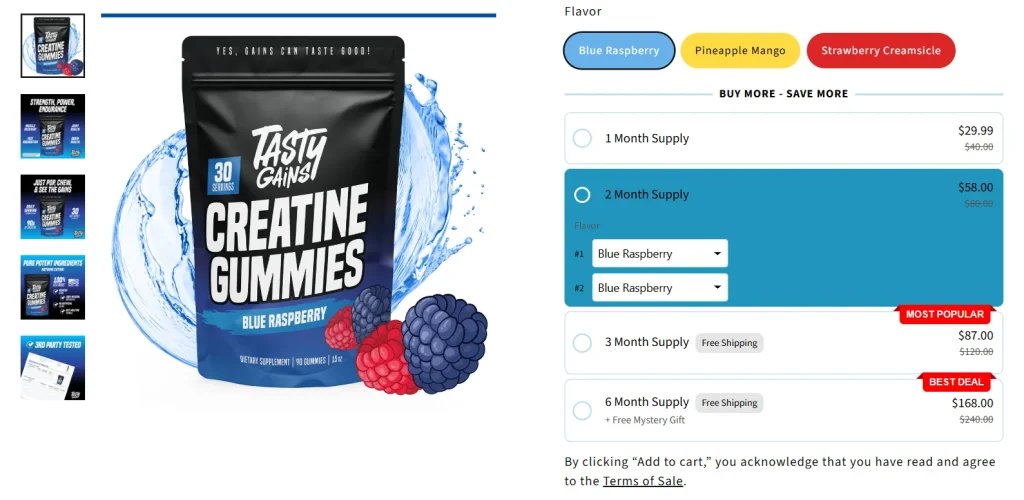
Task: Click the arrow on the #1 flavor selector
Action: point(717,253)
